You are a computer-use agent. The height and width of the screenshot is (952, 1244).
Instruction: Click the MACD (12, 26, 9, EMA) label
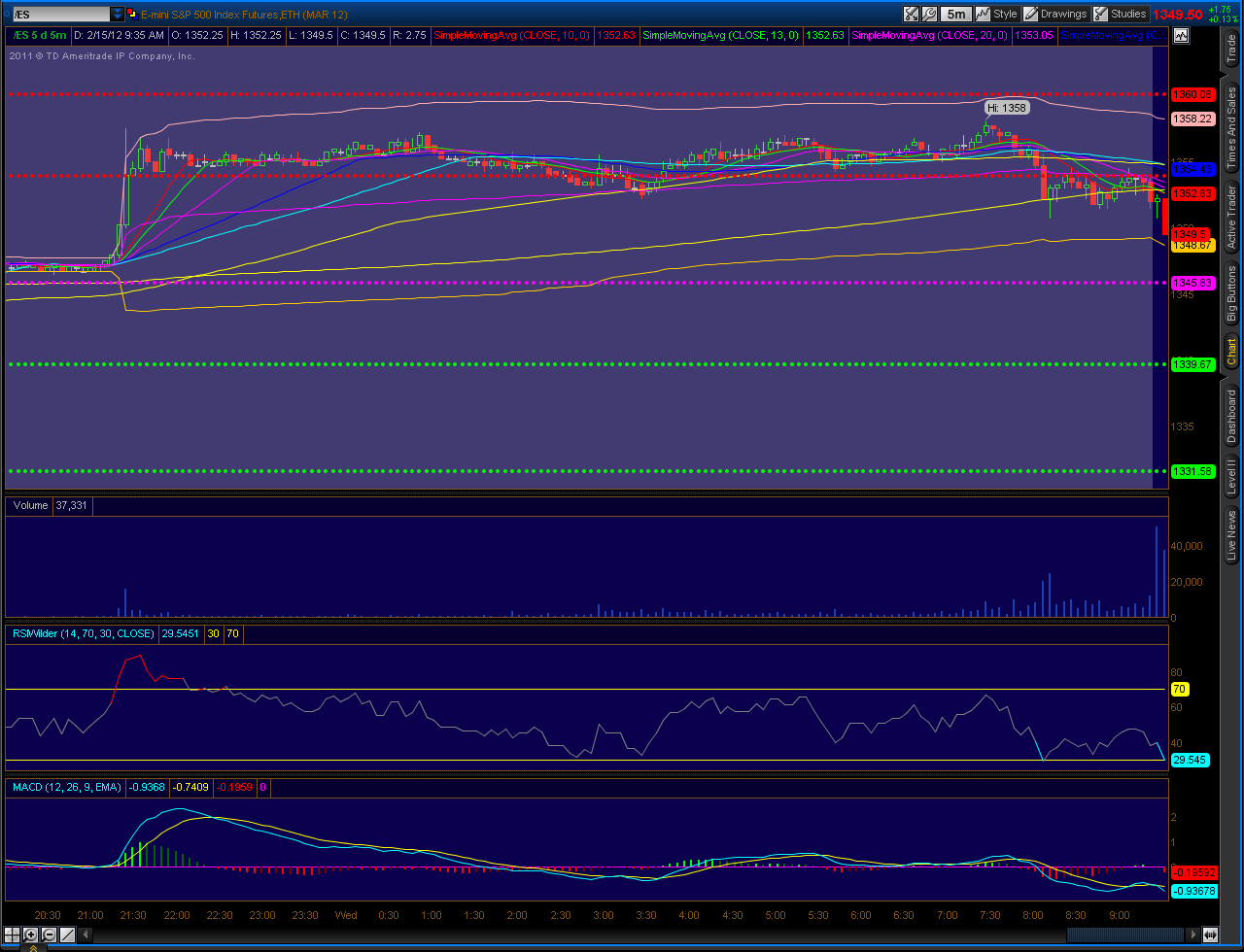tap(66, 787)
